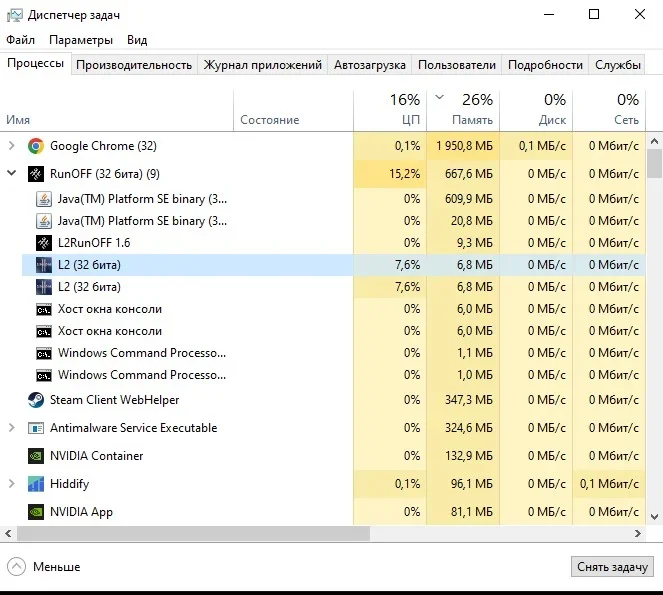Click the icon of the highlighted L2 (32 бита) row

point(44,265)
